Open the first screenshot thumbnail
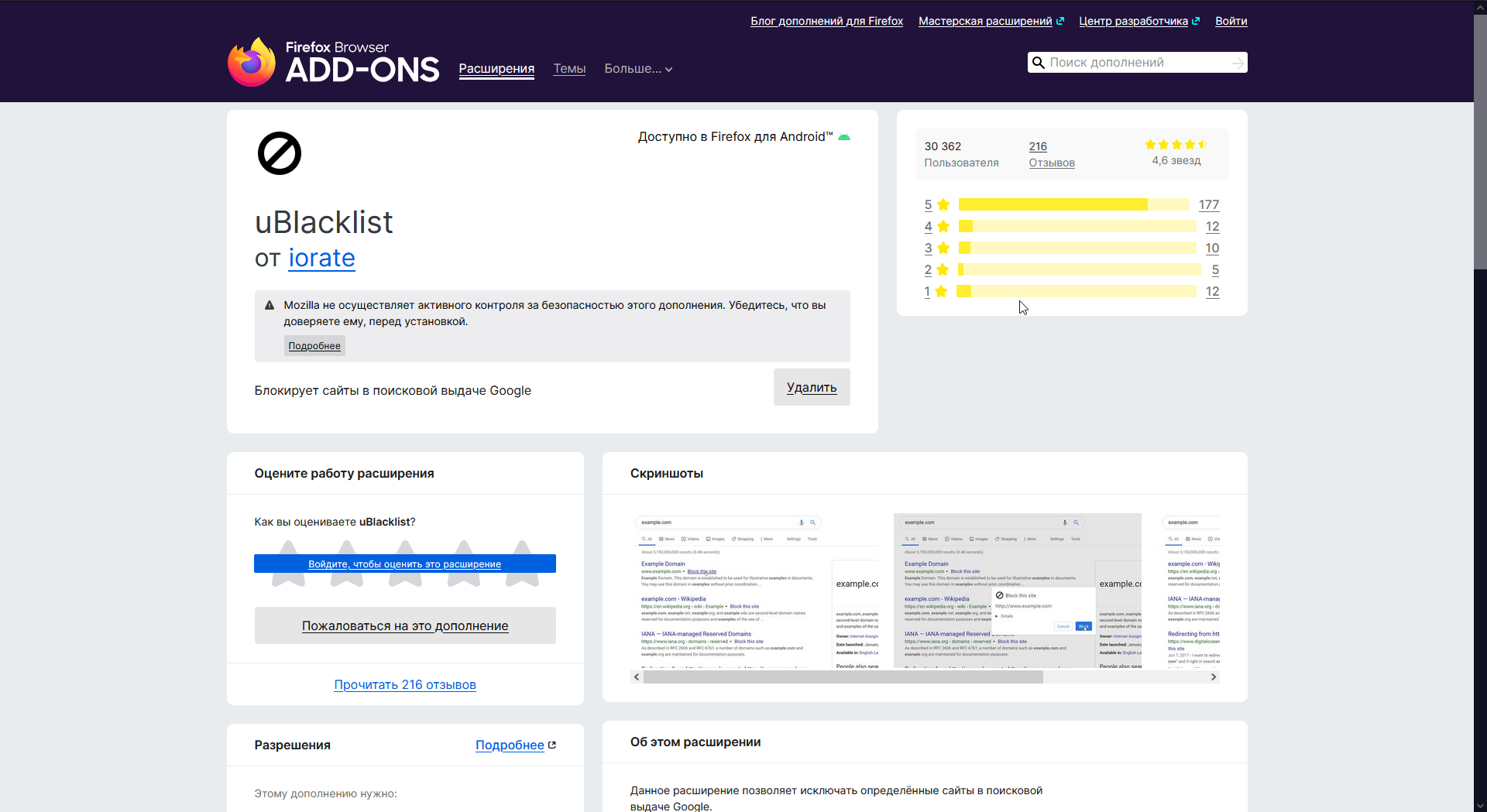Image resolution: width=1487 pixels, height=812 pixels. [x=754, y=591]
